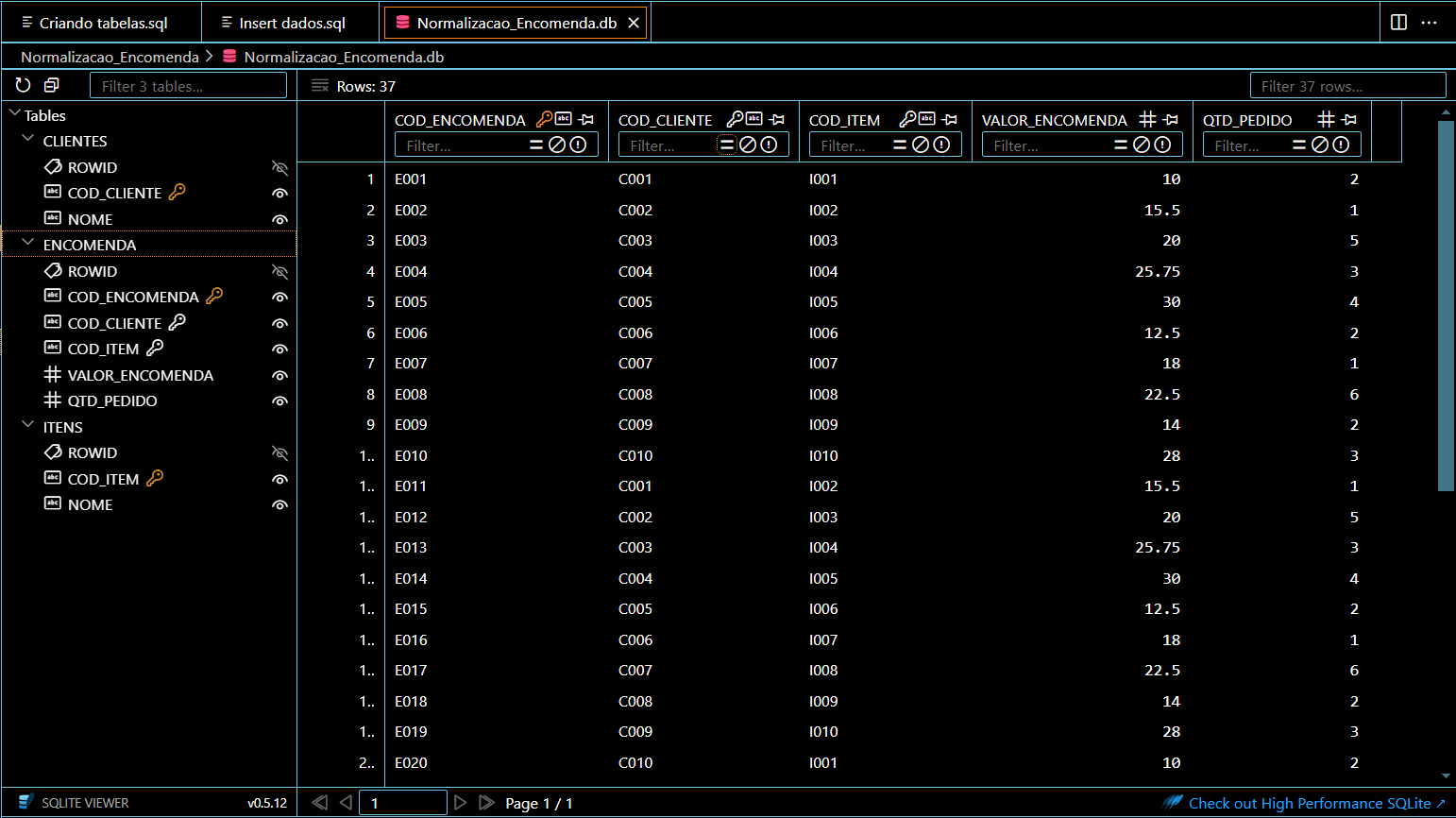
Task: Click the value 25.75 in row E004
Action: pos(1158,271)
